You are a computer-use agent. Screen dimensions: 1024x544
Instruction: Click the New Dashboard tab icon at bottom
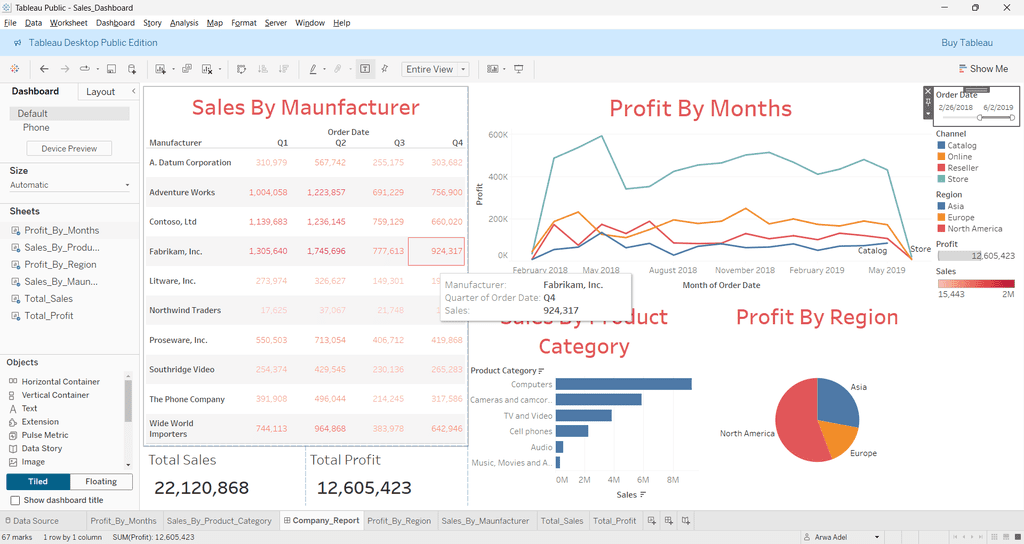pyautogui.click(x=669, y=520)
